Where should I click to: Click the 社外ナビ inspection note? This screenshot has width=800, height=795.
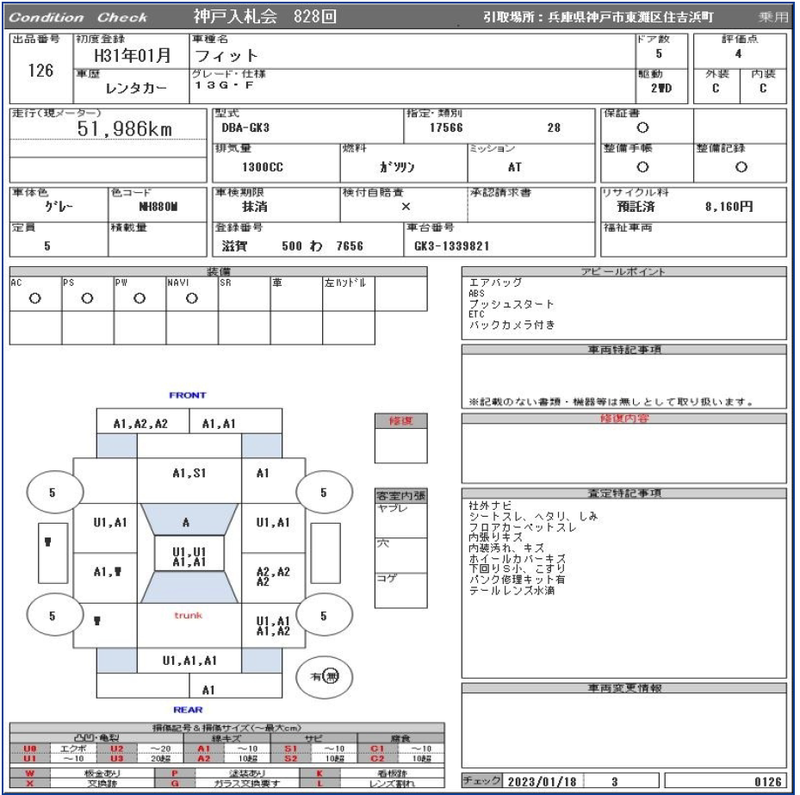click(490, 505)
